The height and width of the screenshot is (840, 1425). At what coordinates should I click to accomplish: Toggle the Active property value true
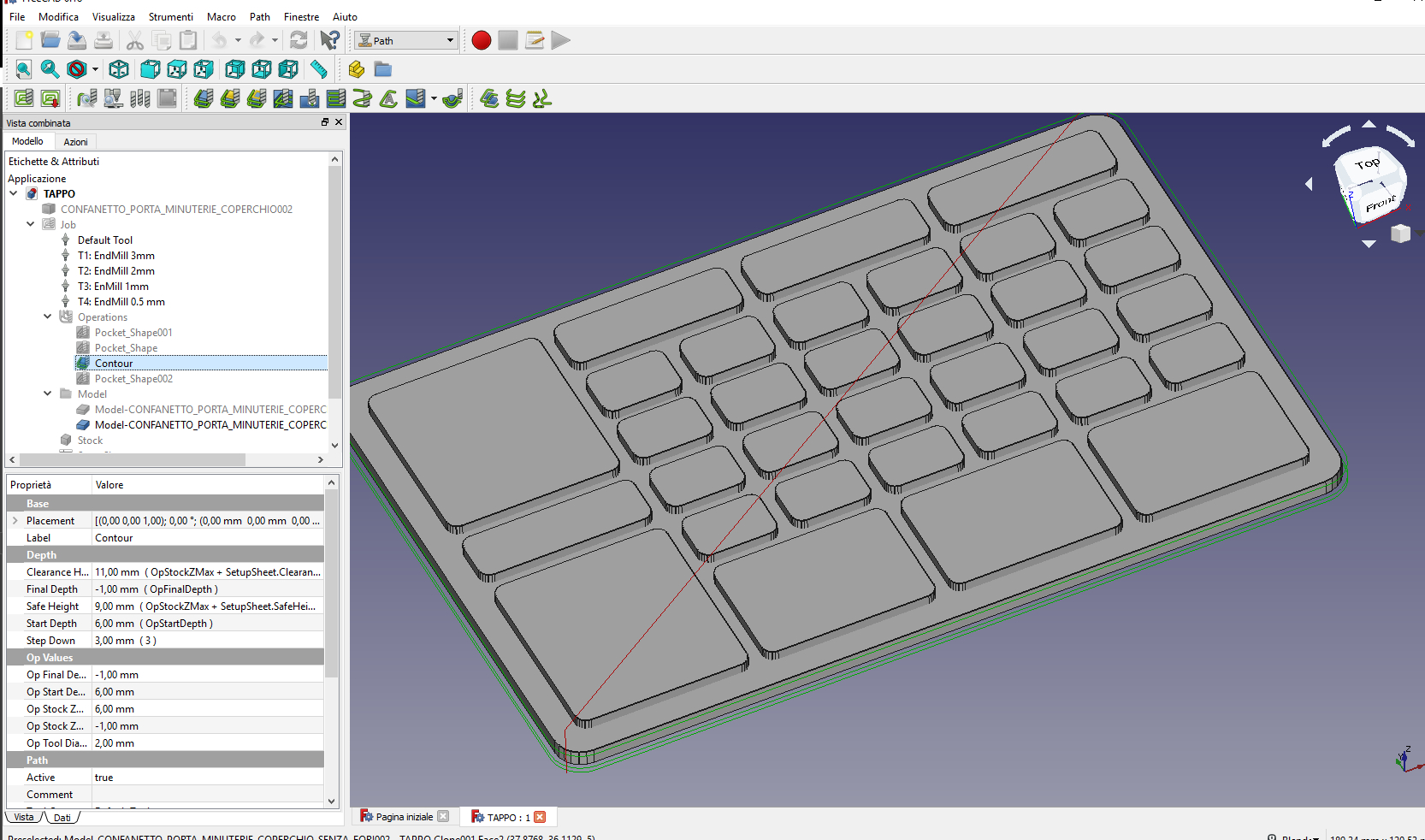click(x=208, y=778)
